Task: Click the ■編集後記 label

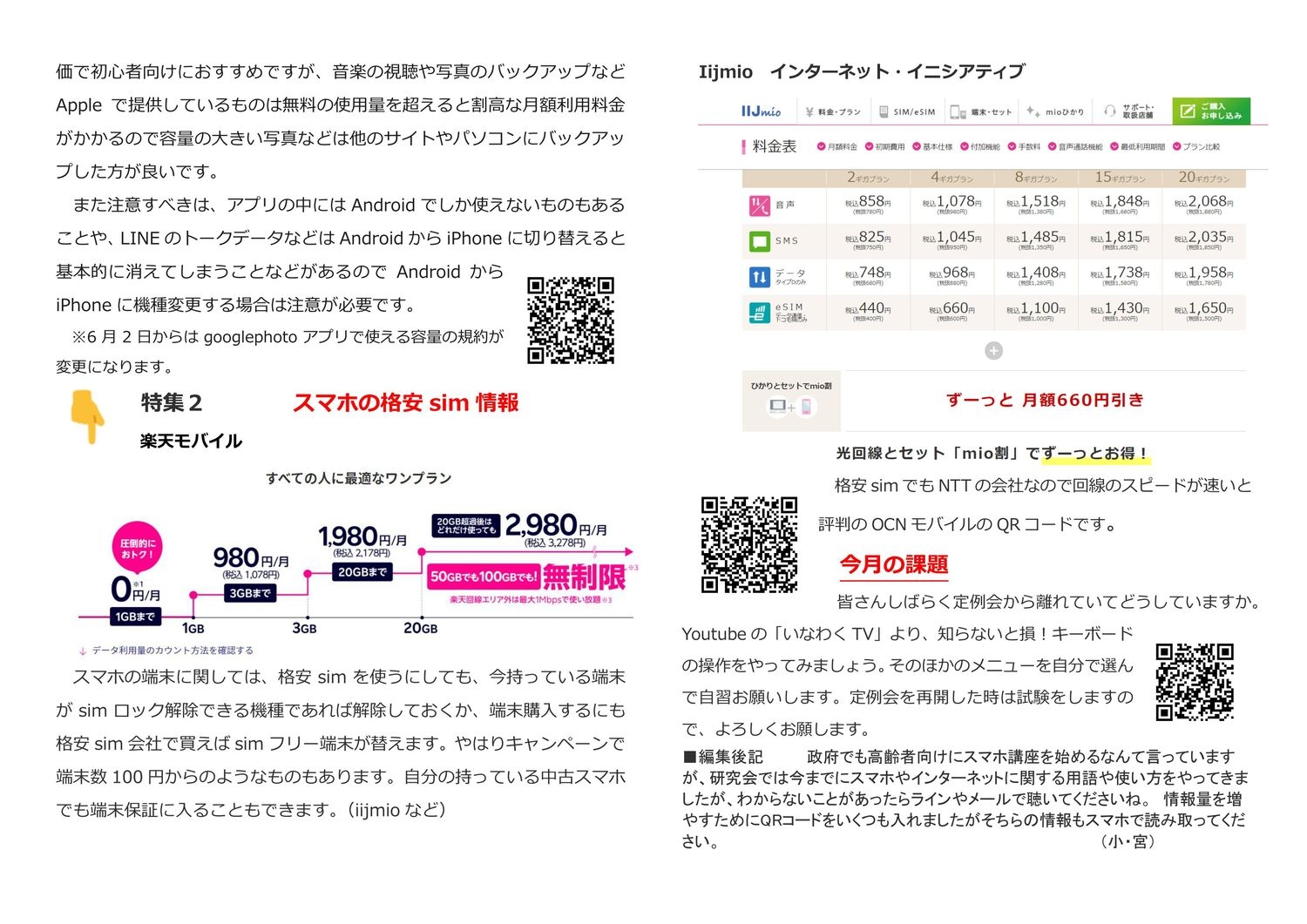Action: [x=723, y=757]
